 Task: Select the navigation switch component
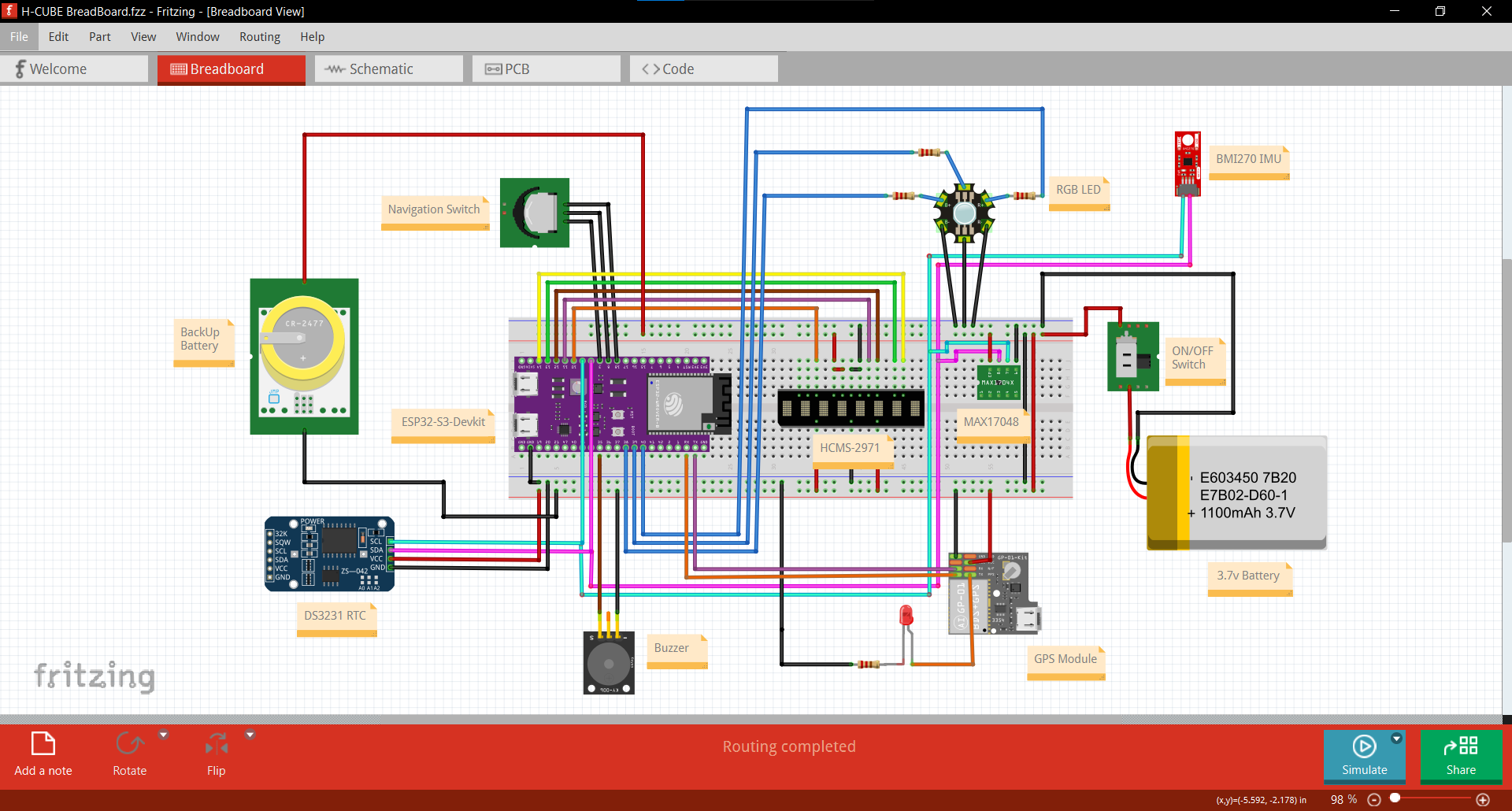[535, 213]
